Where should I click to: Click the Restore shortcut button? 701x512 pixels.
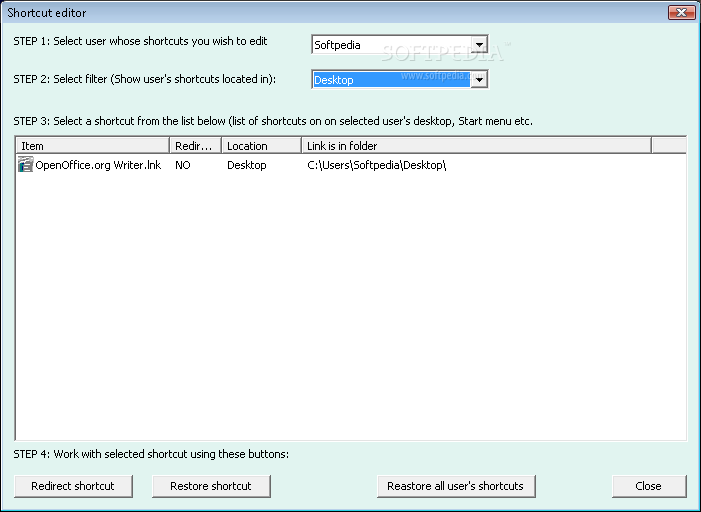(x=211, y=486)
